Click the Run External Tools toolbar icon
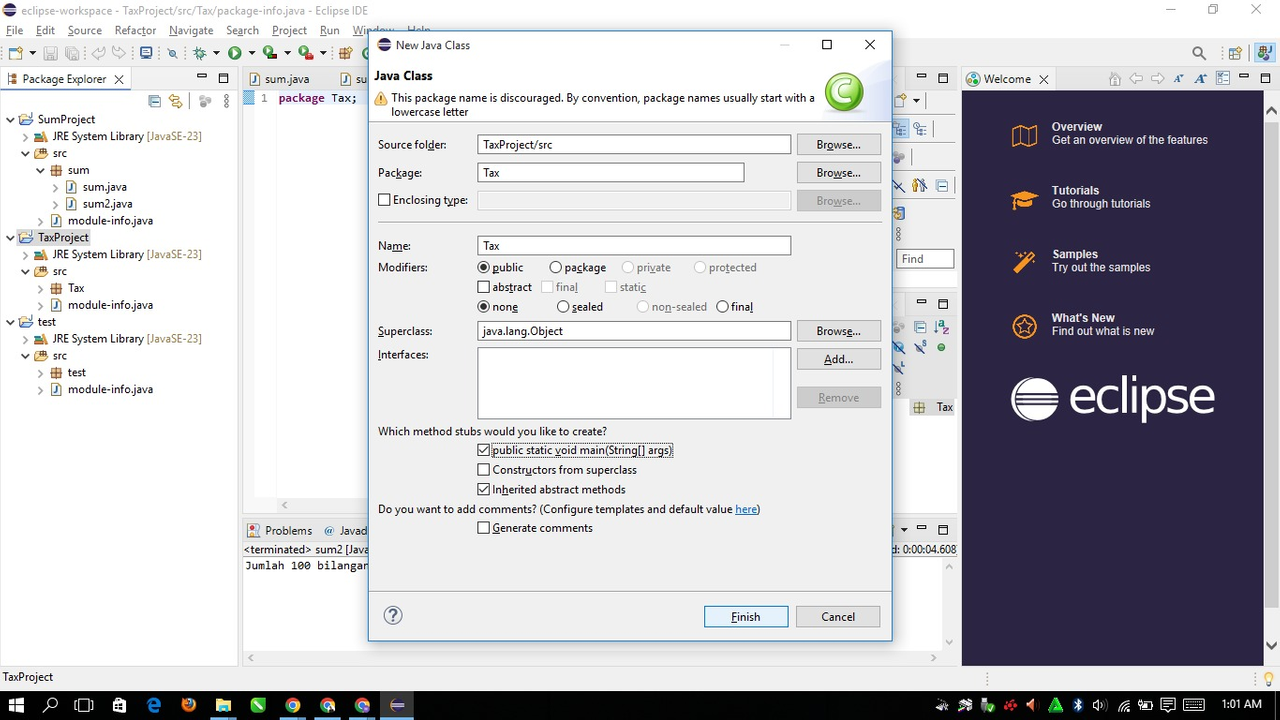The height and width of the screenshot is (720, 1280). click(305, 53)
